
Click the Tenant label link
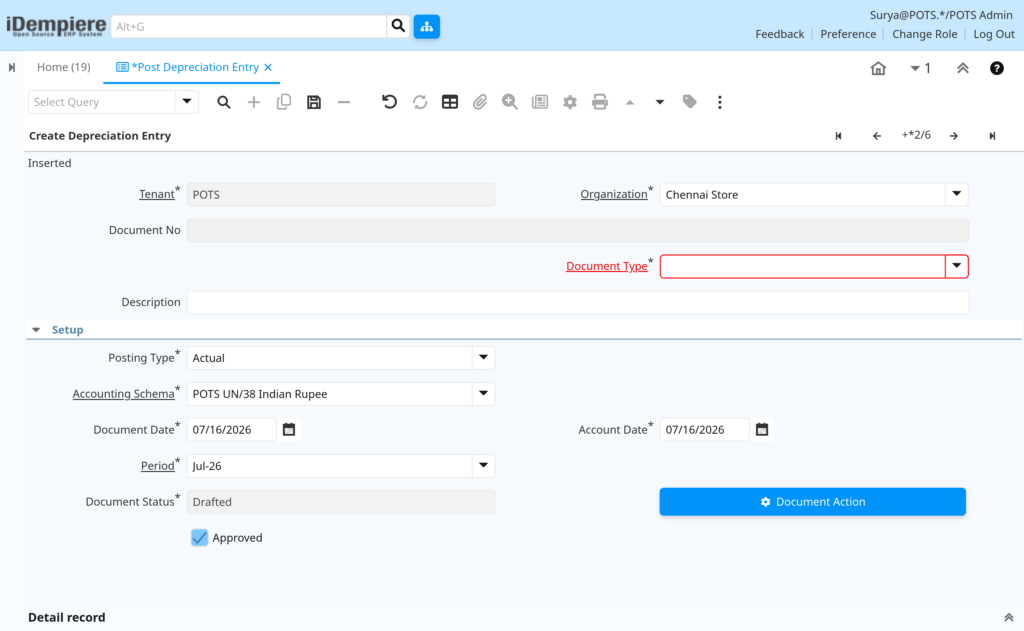[x=157, y=194]
